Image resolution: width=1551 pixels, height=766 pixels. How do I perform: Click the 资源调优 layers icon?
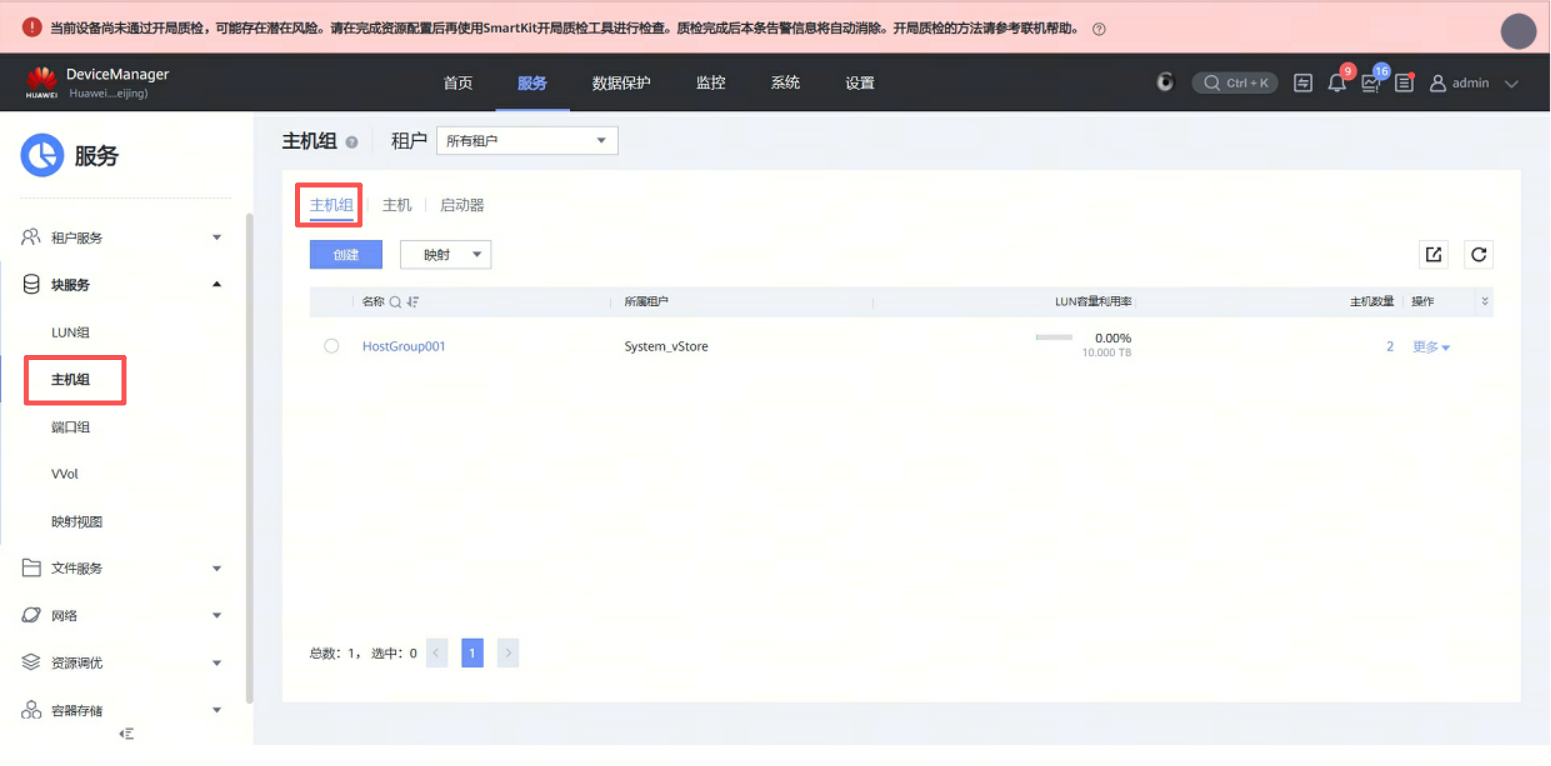(x=31, y=662)
